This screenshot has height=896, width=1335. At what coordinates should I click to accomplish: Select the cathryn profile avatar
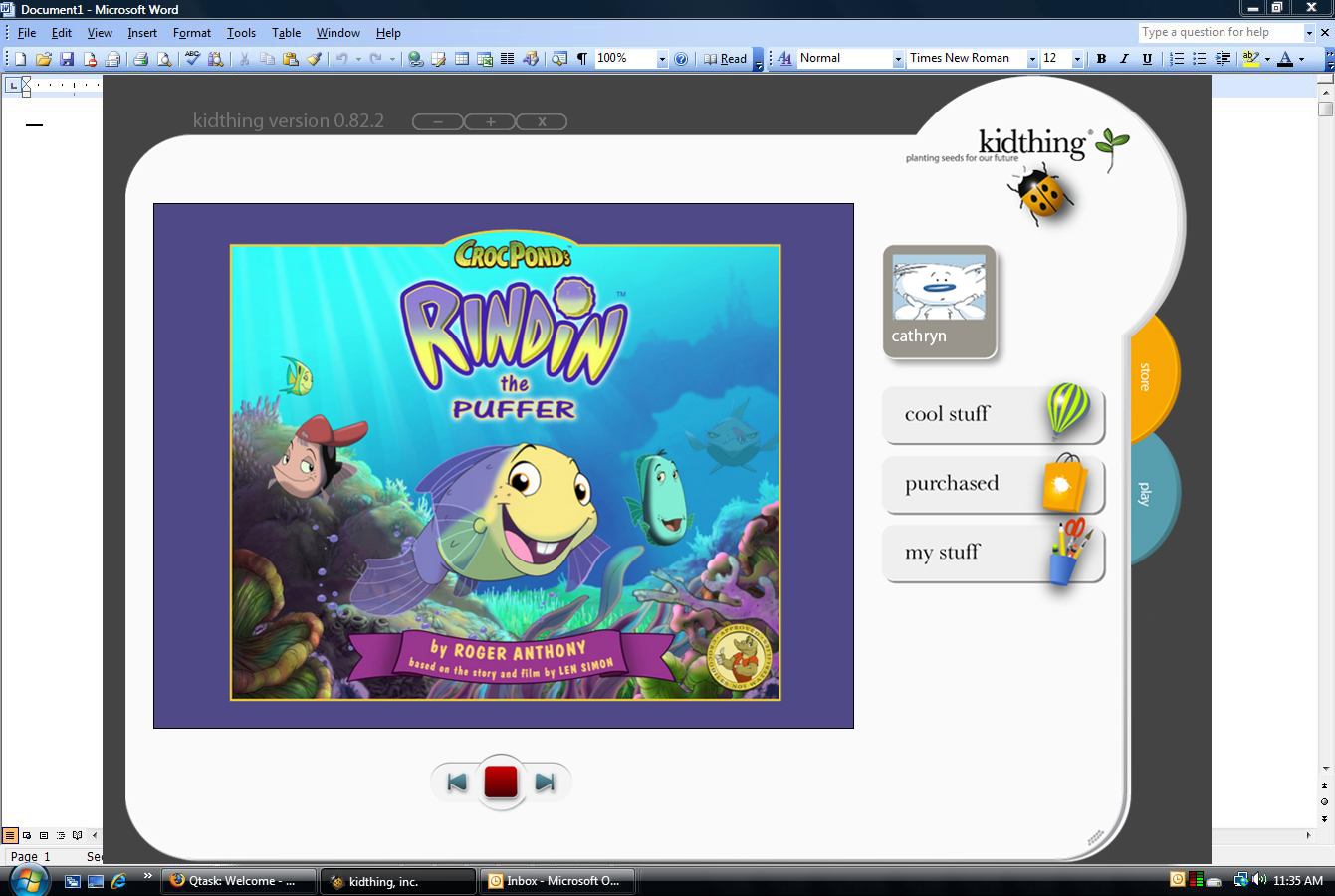point(939,302)
